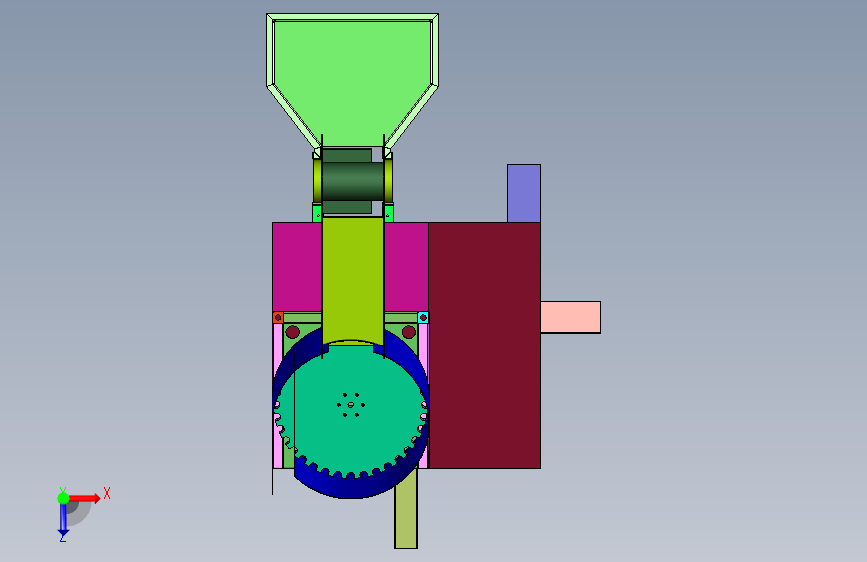Screen dimensions: 867x562
Task: Click the green Y axis dot on the triad
Action: click(x=64, y=498)
